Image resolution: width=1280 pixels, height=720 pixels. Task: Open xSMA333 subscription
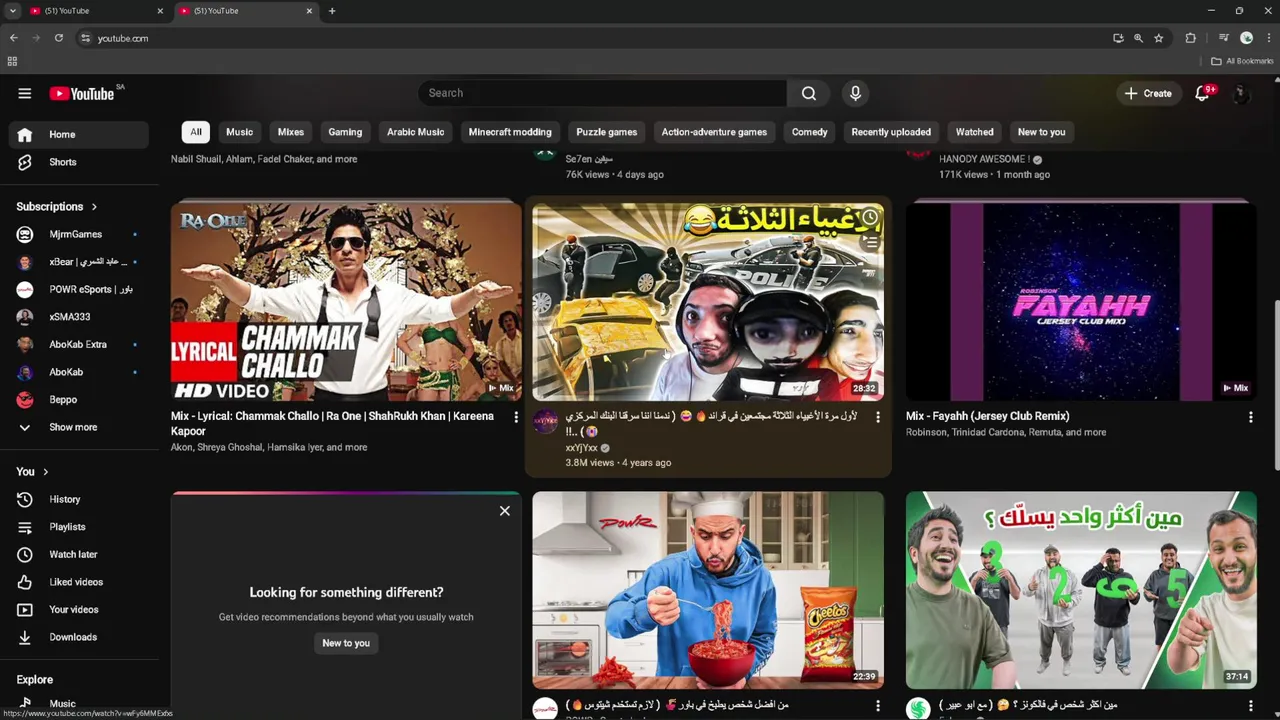pos(78,317)
